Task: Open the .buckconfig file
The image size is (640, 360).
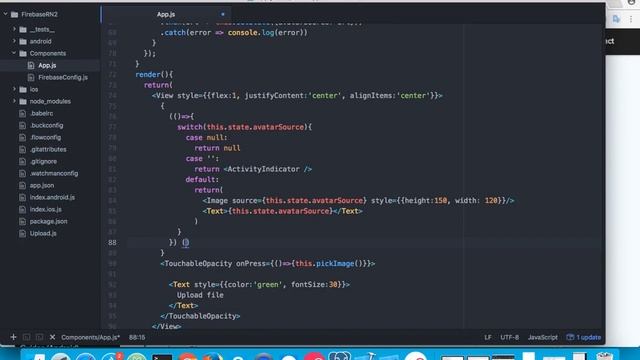Action: [46, 125]
